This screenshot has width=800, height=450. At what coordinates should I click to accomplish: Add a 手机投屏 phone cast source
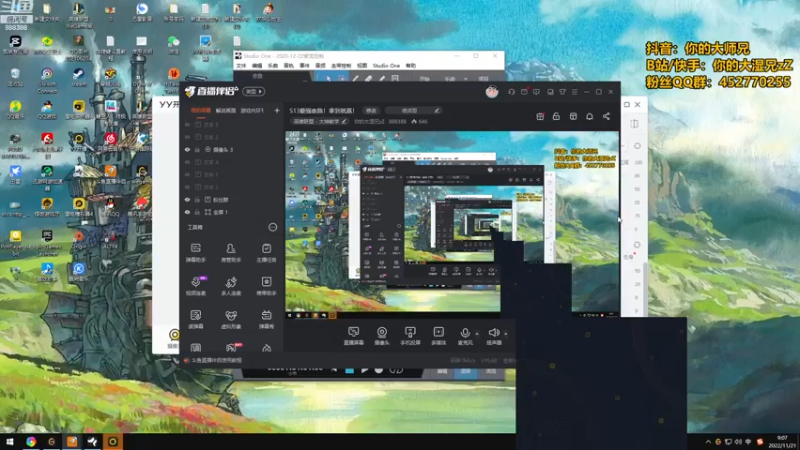tap(410, 336)
